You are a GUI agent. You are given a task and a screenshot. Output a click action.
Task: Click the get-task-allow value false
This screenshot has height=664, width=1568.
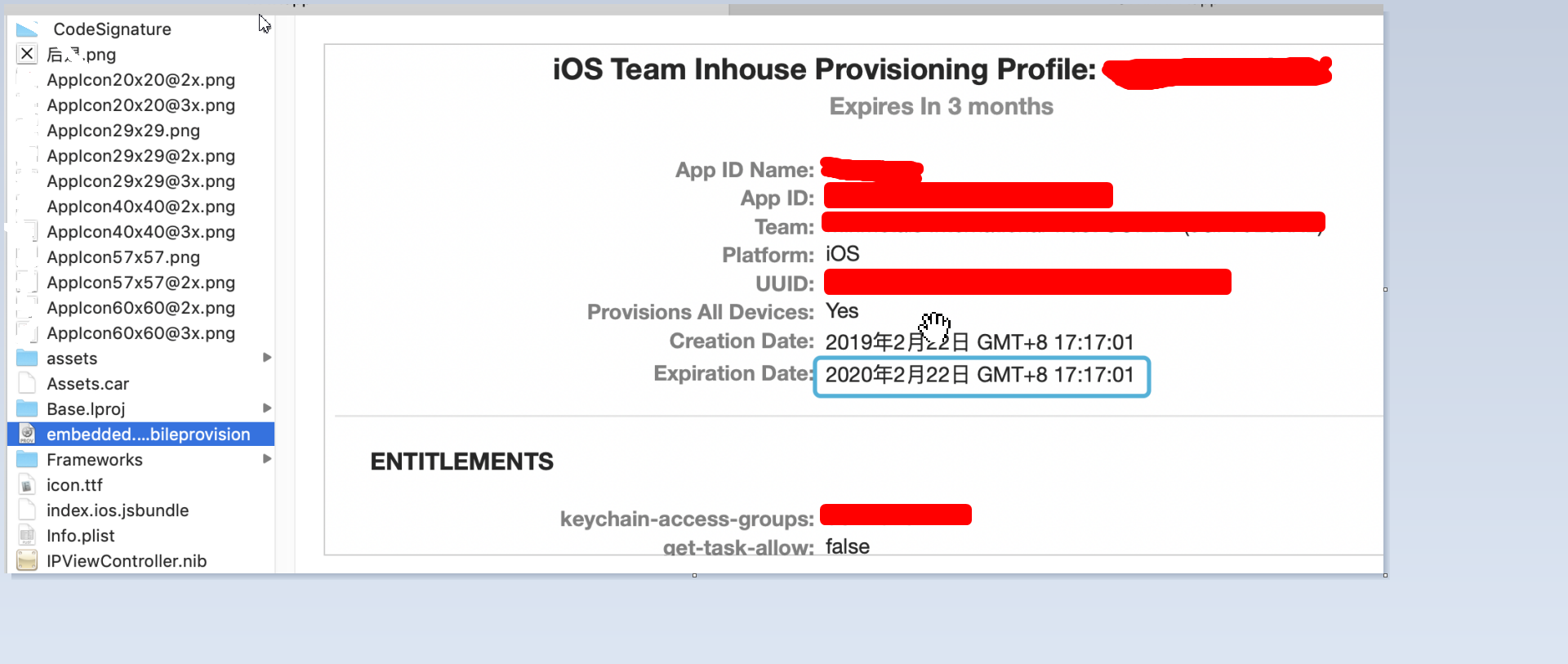(848, 546)
